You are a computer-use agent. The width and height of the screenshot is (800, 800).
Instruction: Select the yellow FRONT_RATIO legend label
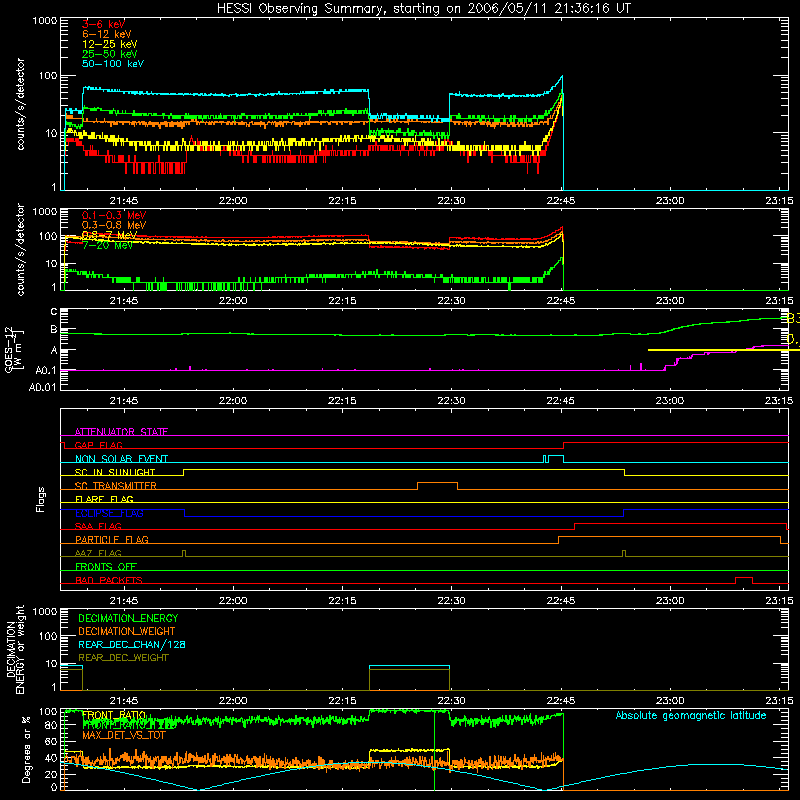pos(114,715)
